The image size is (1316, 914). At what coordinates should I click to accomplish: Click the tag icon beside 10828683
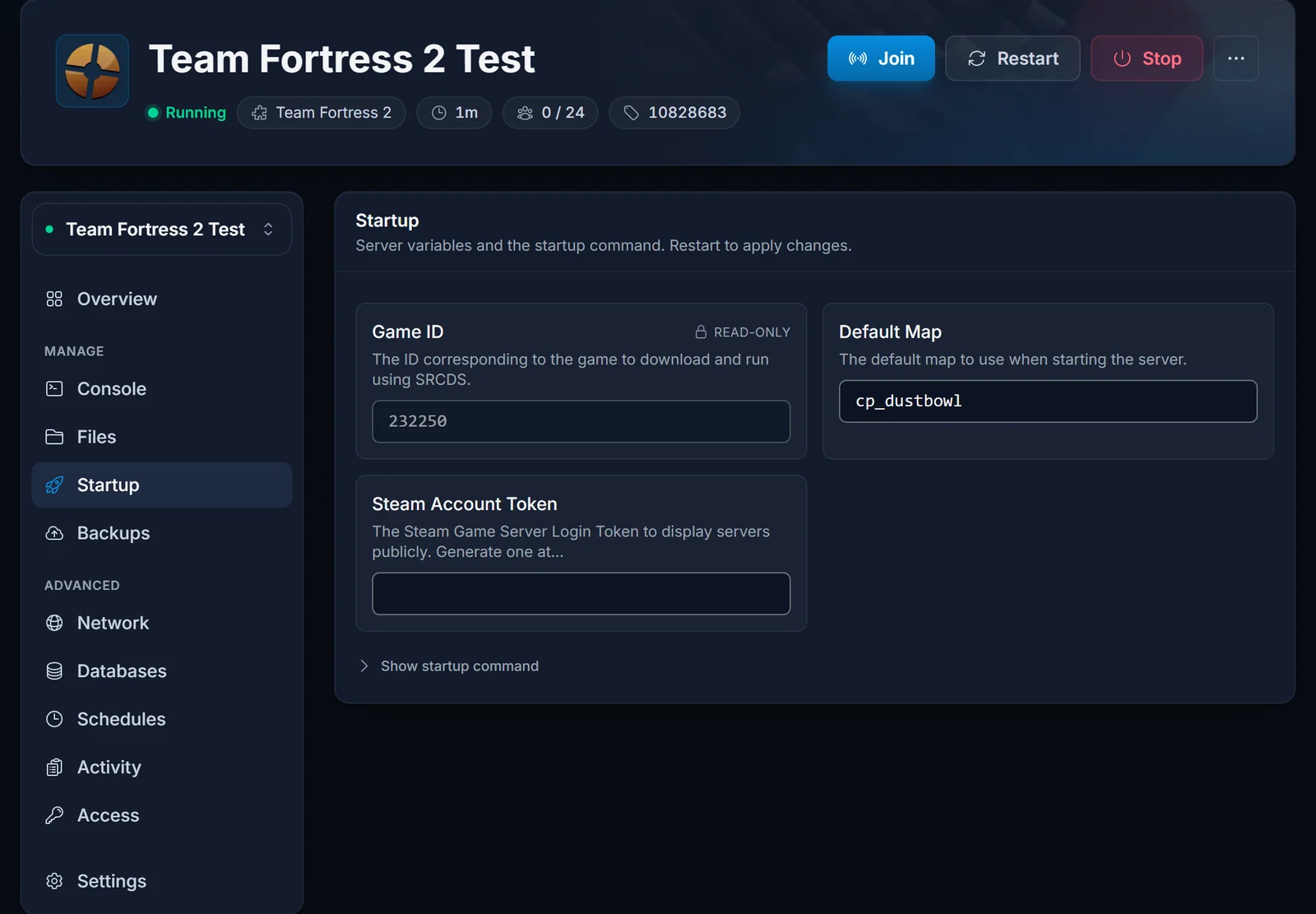coord(631,113)
